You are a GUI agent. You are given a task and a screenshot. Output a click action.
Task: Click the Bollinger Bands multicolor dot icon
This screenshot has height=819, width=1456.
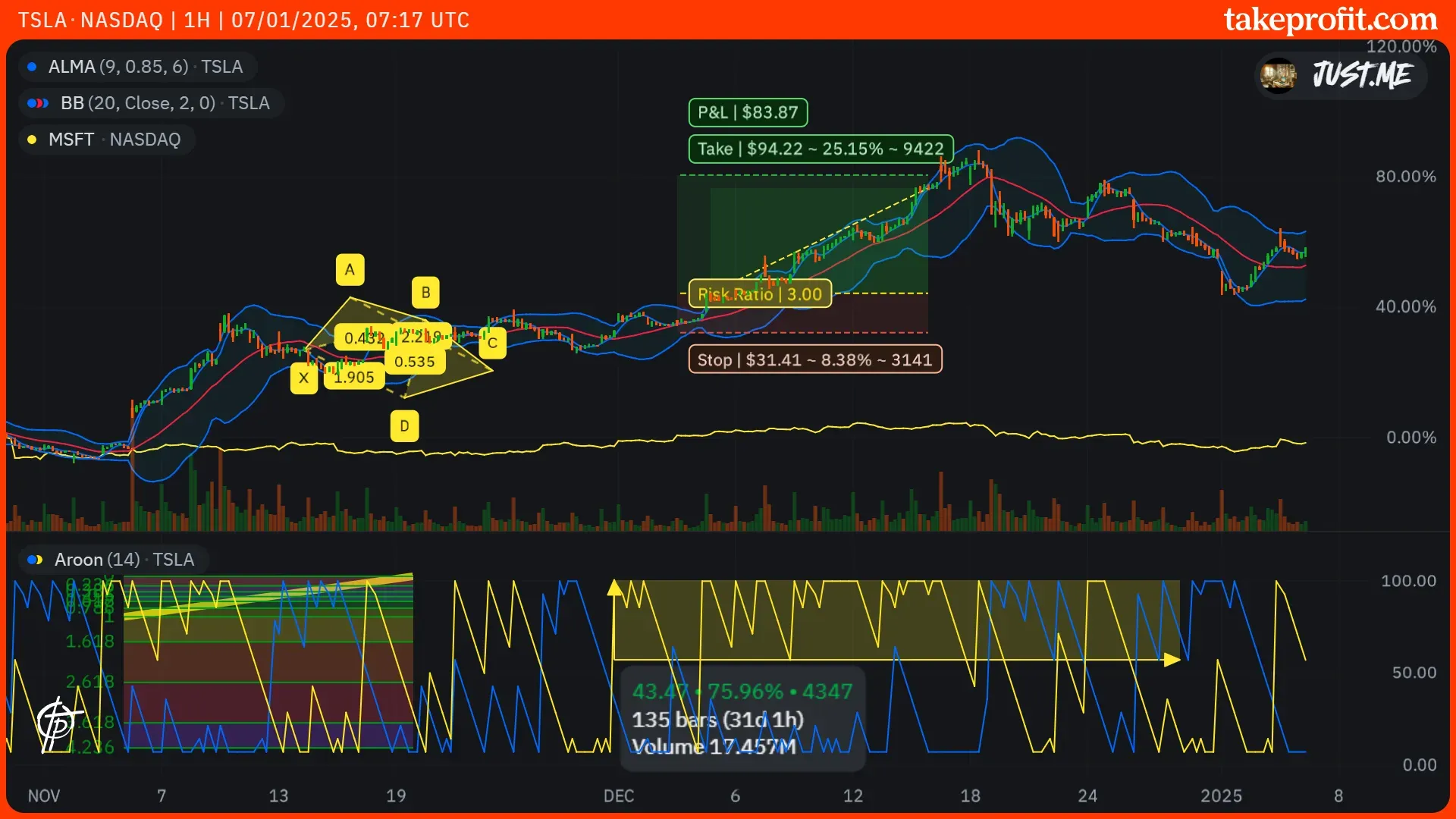tap(38, 103)
